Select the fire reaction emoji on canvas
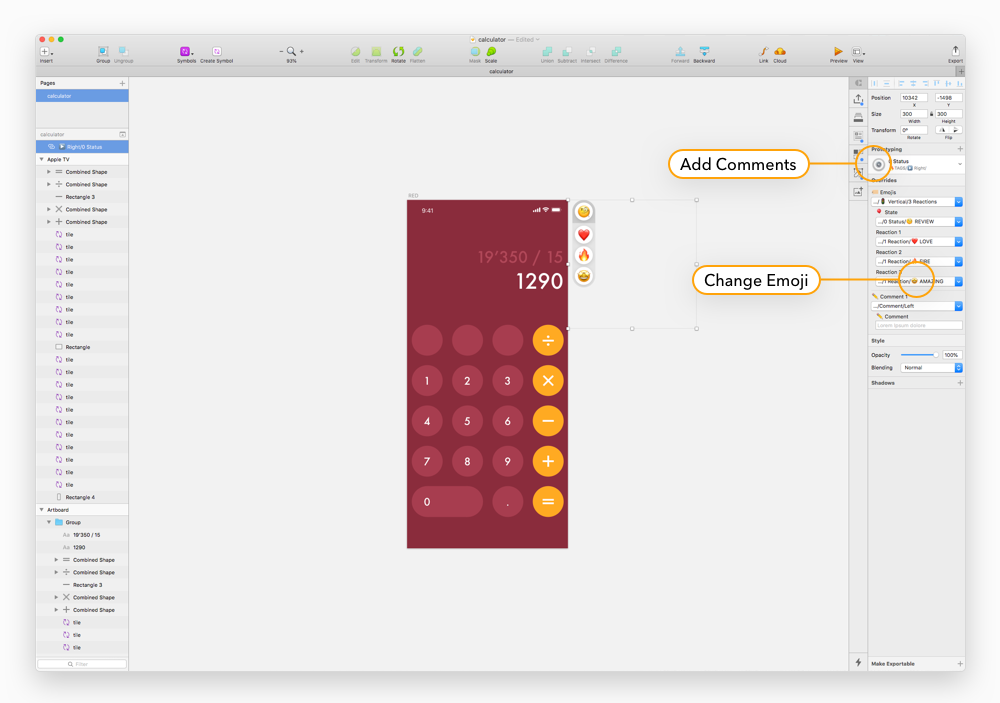The image size is (1000, 703). coord(584,255)
